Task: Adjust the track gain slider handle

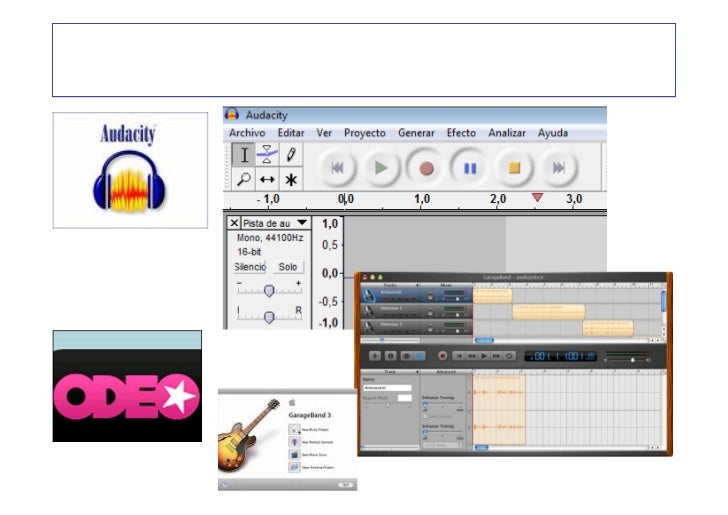Action: pos(269,291)
